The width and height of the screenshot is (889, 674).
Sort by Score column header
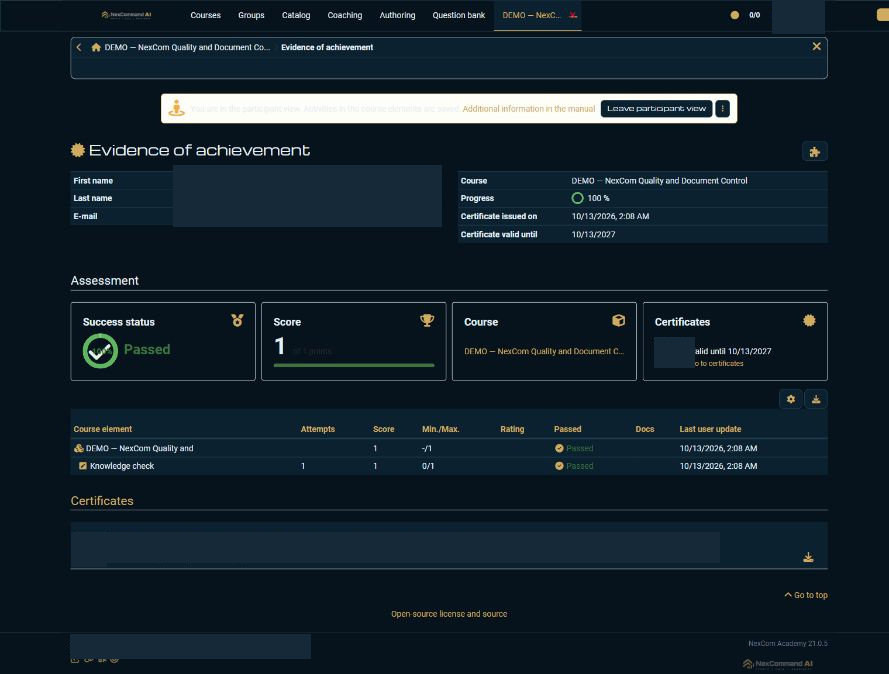pyautogui.click(x=384, y=429)
